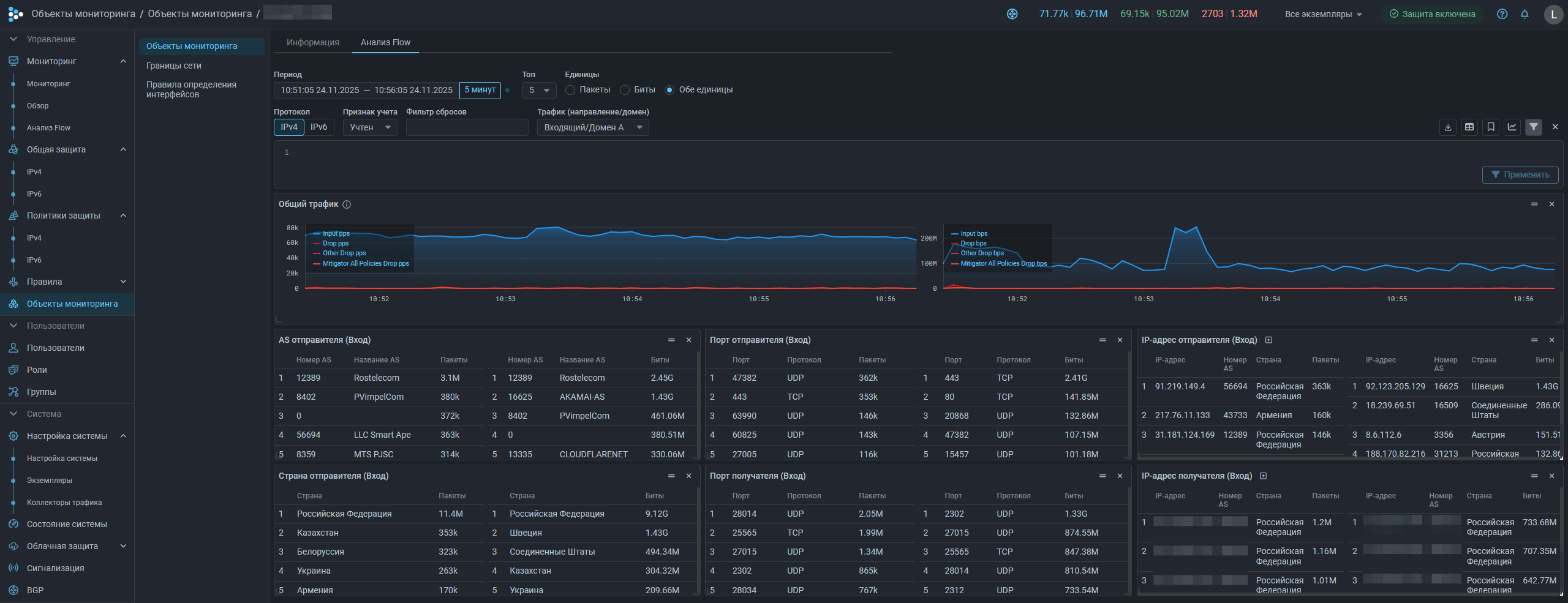Click the info icon beside Общий трафик

[x=347, y=204]
